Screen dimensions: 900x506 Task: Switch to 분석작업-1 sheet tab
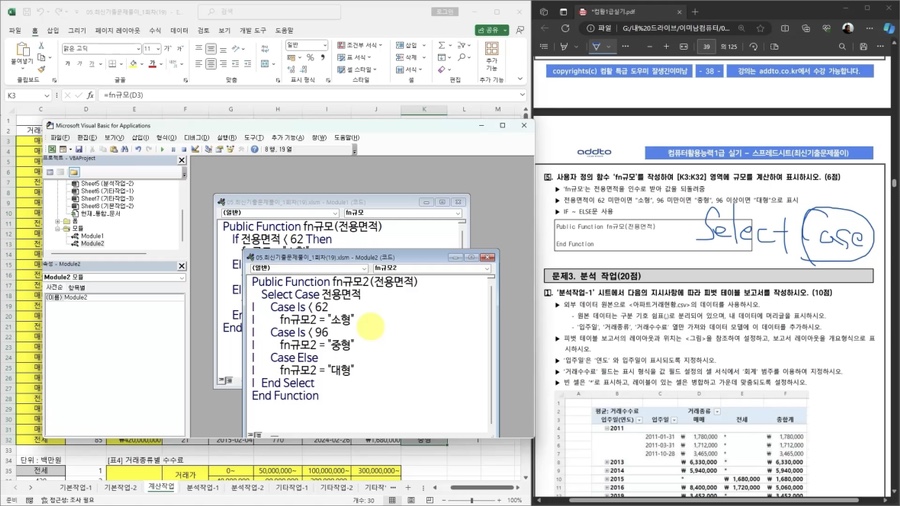(202, 488)
